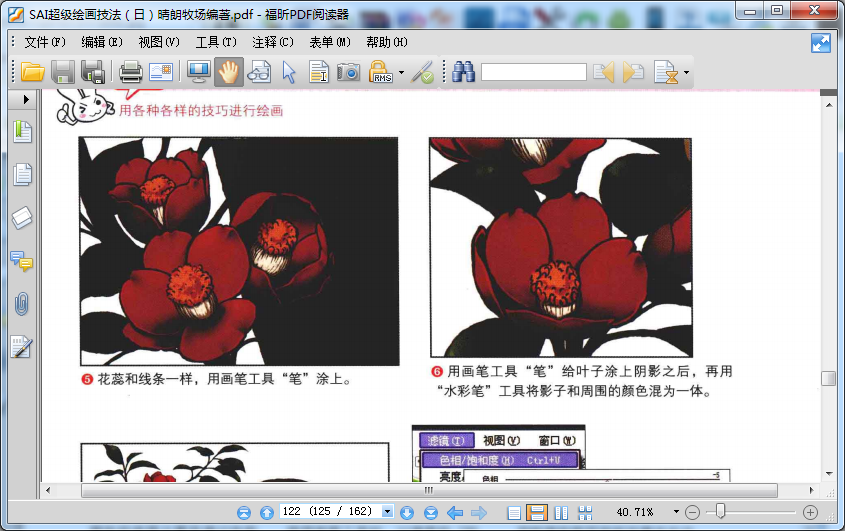Open the 视图(V) menu

[159, 42]
